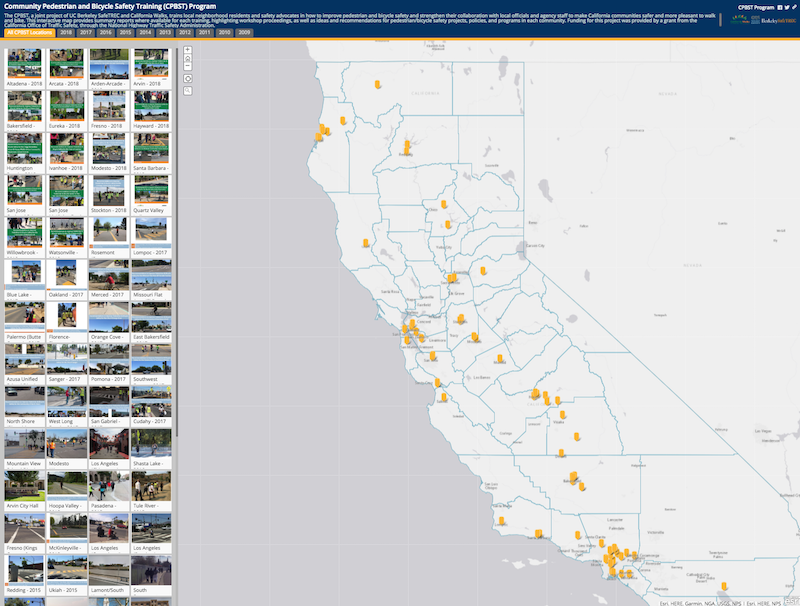
Task: Click the header description scrollbar handle
Action: [x=720, y=20]
